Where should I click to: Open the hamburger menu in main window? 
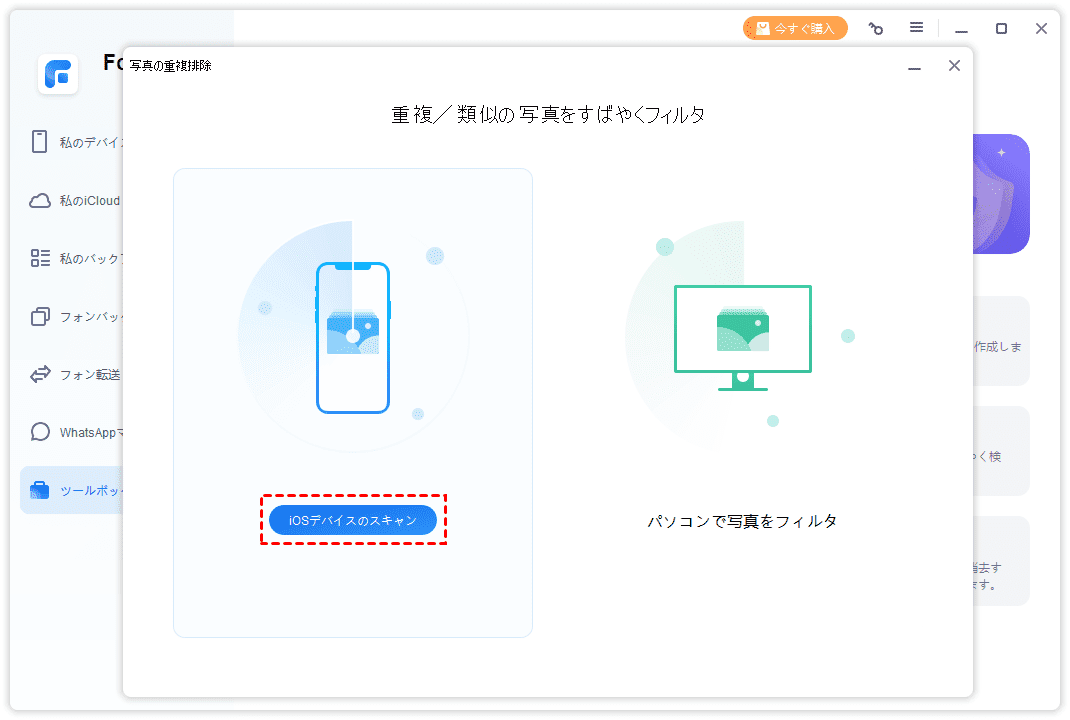916,27
